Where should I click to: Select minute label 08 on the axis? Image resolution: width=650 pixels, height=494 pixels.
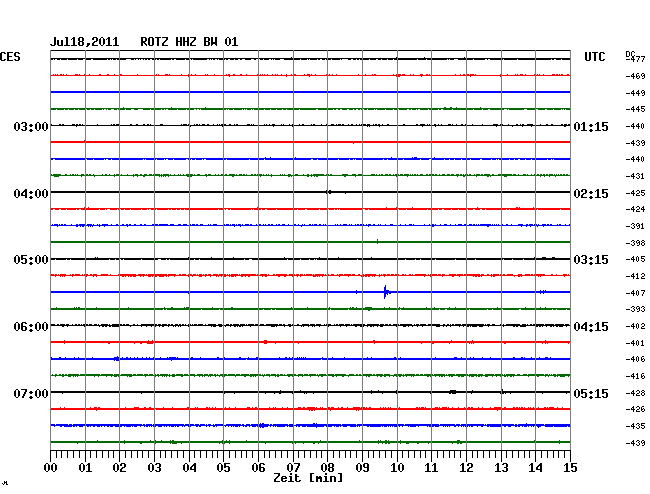pos(327,468)
